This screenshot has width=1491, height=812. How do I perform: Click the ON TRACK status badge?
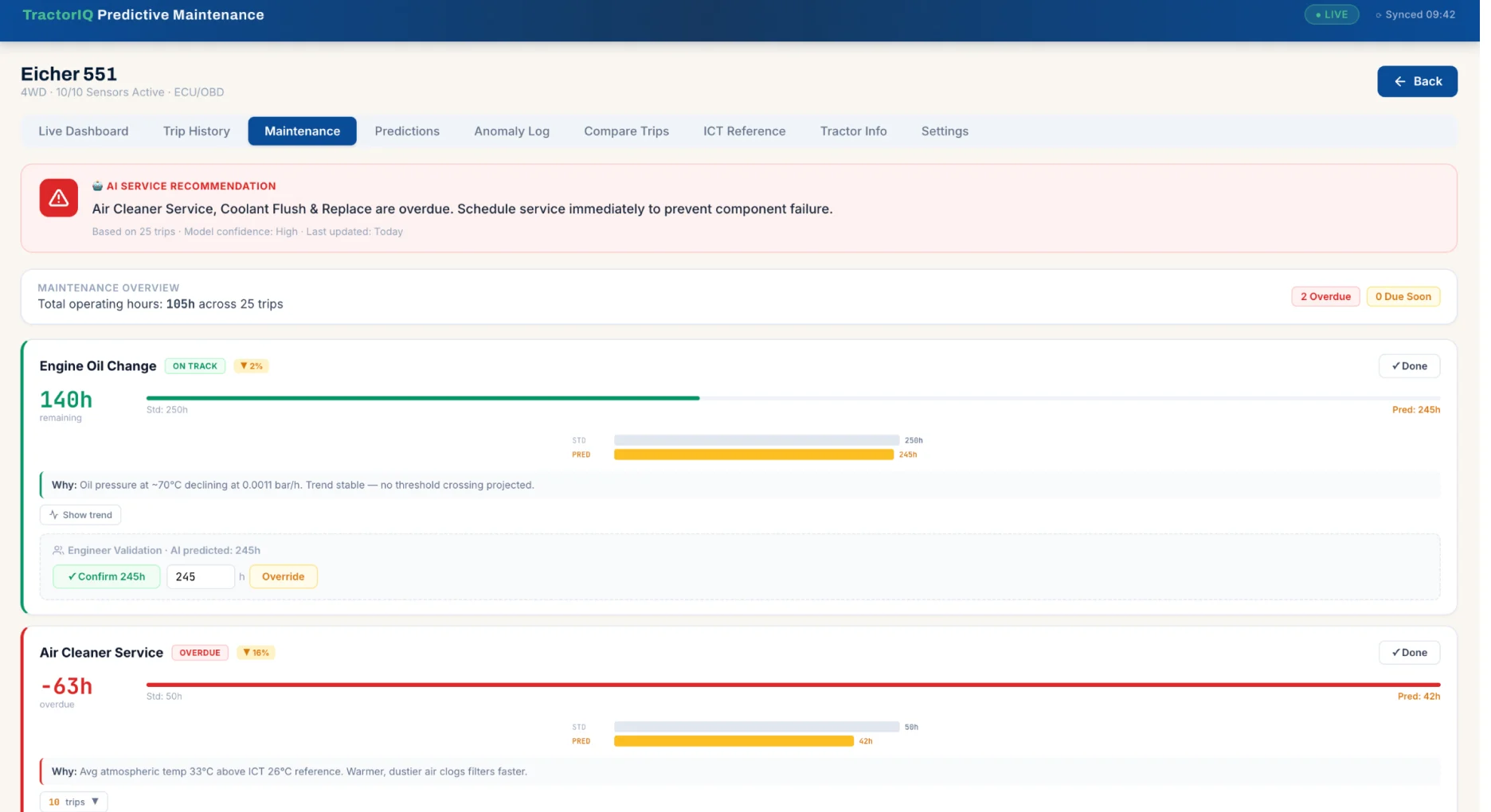[x=195, y=366]
